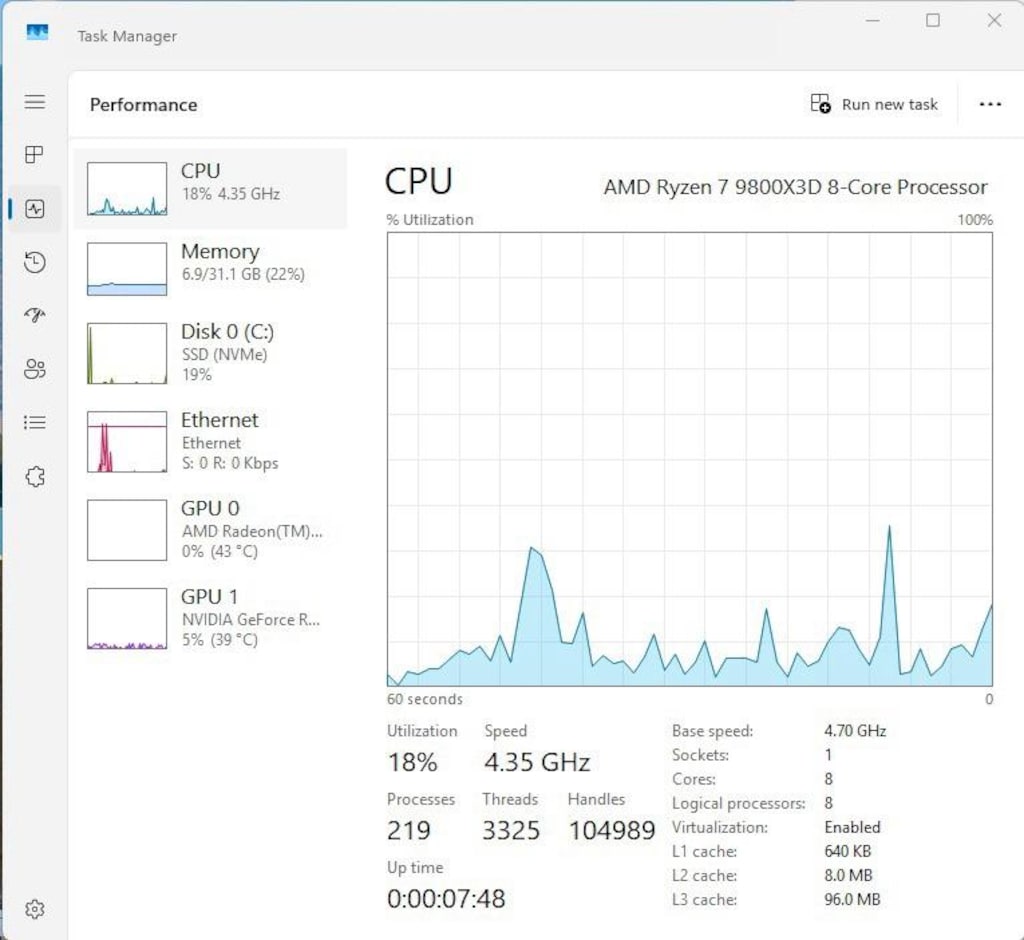Open the GPU 0 AMD Radeon item
Screen dimensions: 1024x940
pos(210,530)
